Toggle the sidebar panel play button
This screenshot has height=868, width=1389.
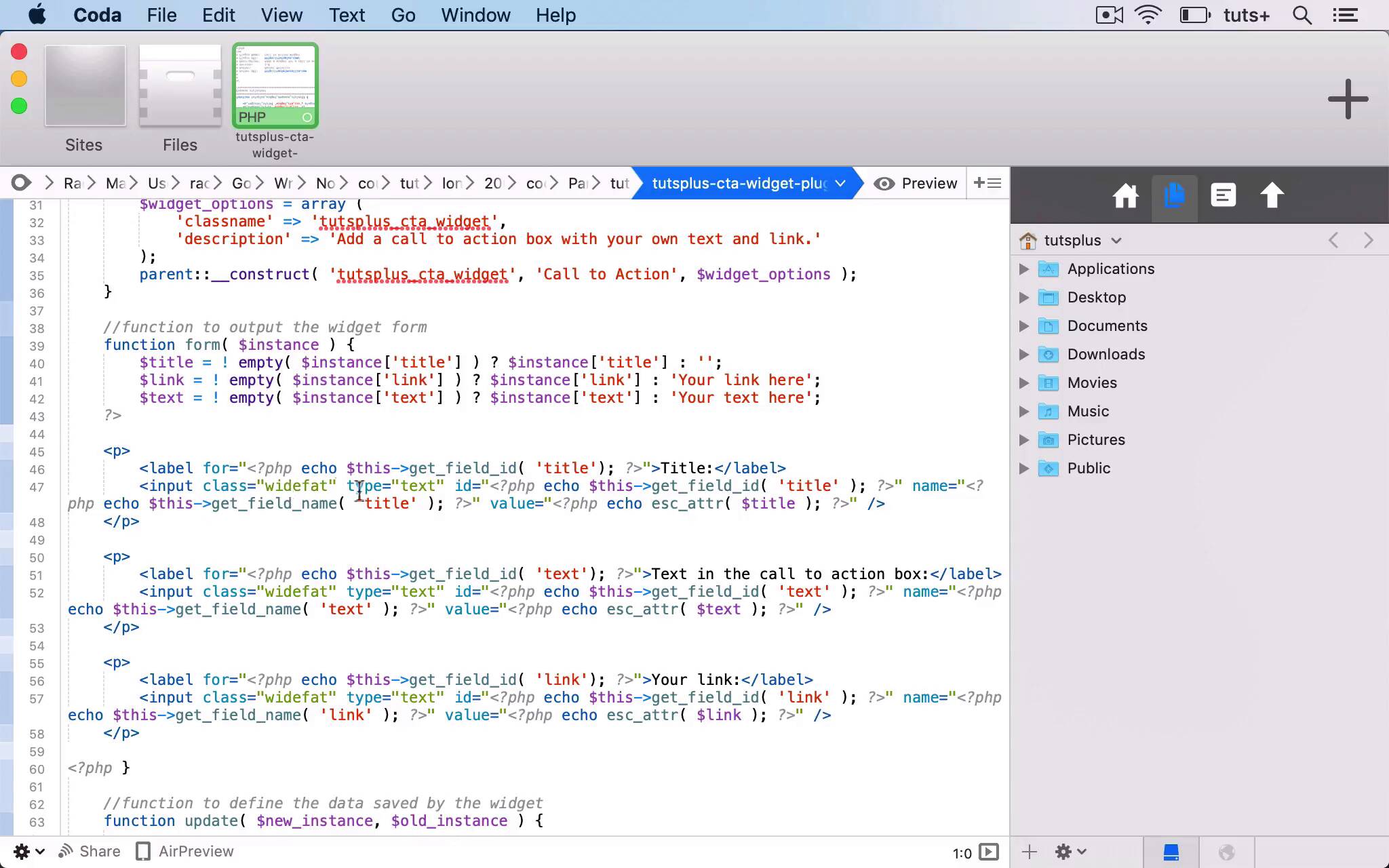[x=990, y=852]
